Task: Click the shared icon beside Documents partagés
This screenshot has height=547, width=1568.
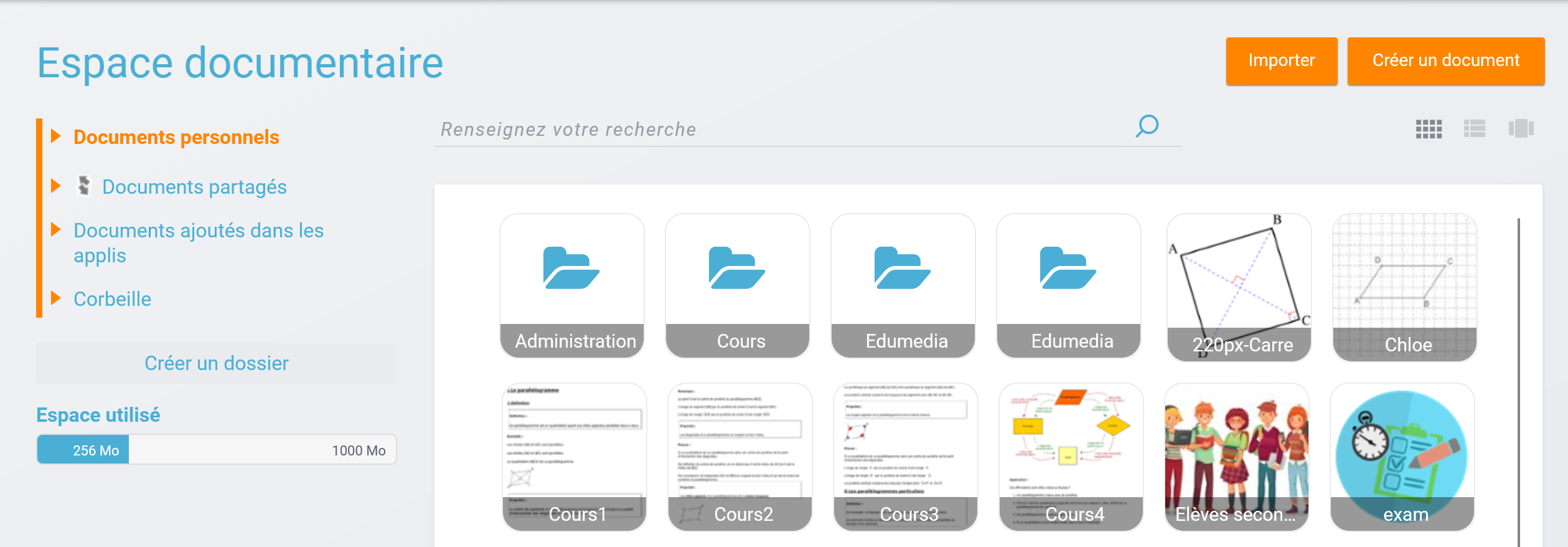Action: [84, 186]
